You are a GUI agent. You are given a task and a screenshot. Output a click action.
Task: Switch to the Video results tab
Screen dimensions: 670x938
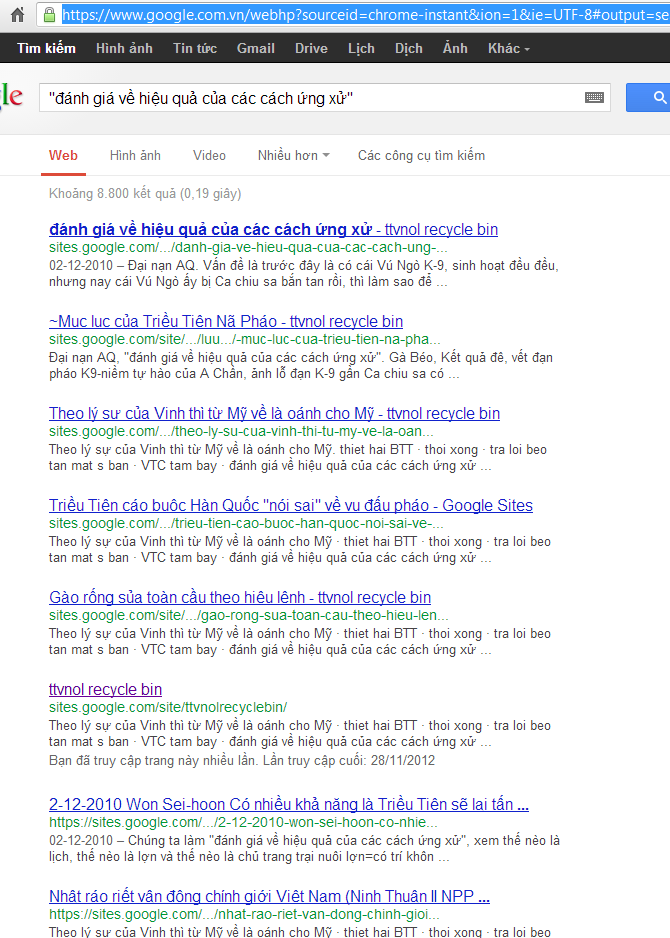[x=209, y=156]
